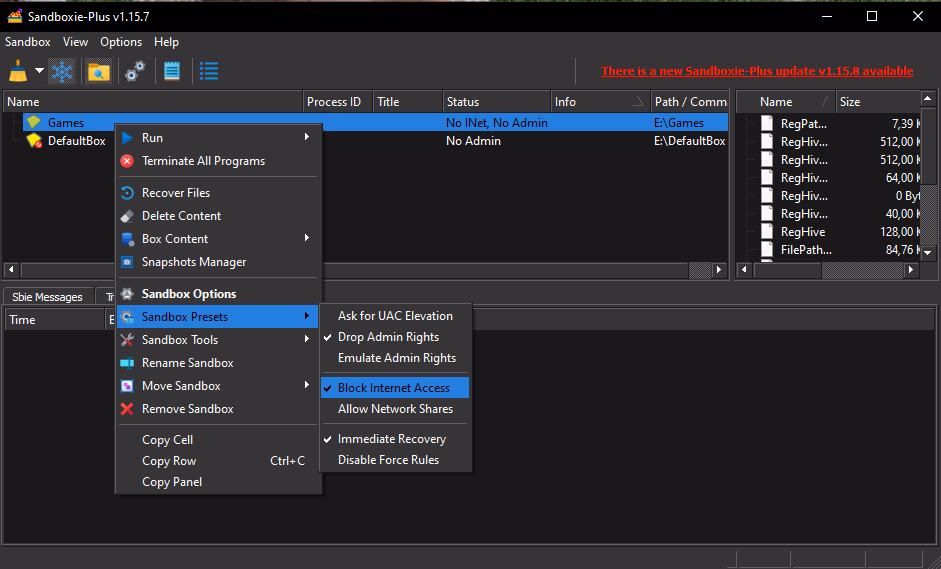Click Terminate All Programs in context menu
941x569 pixels.
pos(203,161)
